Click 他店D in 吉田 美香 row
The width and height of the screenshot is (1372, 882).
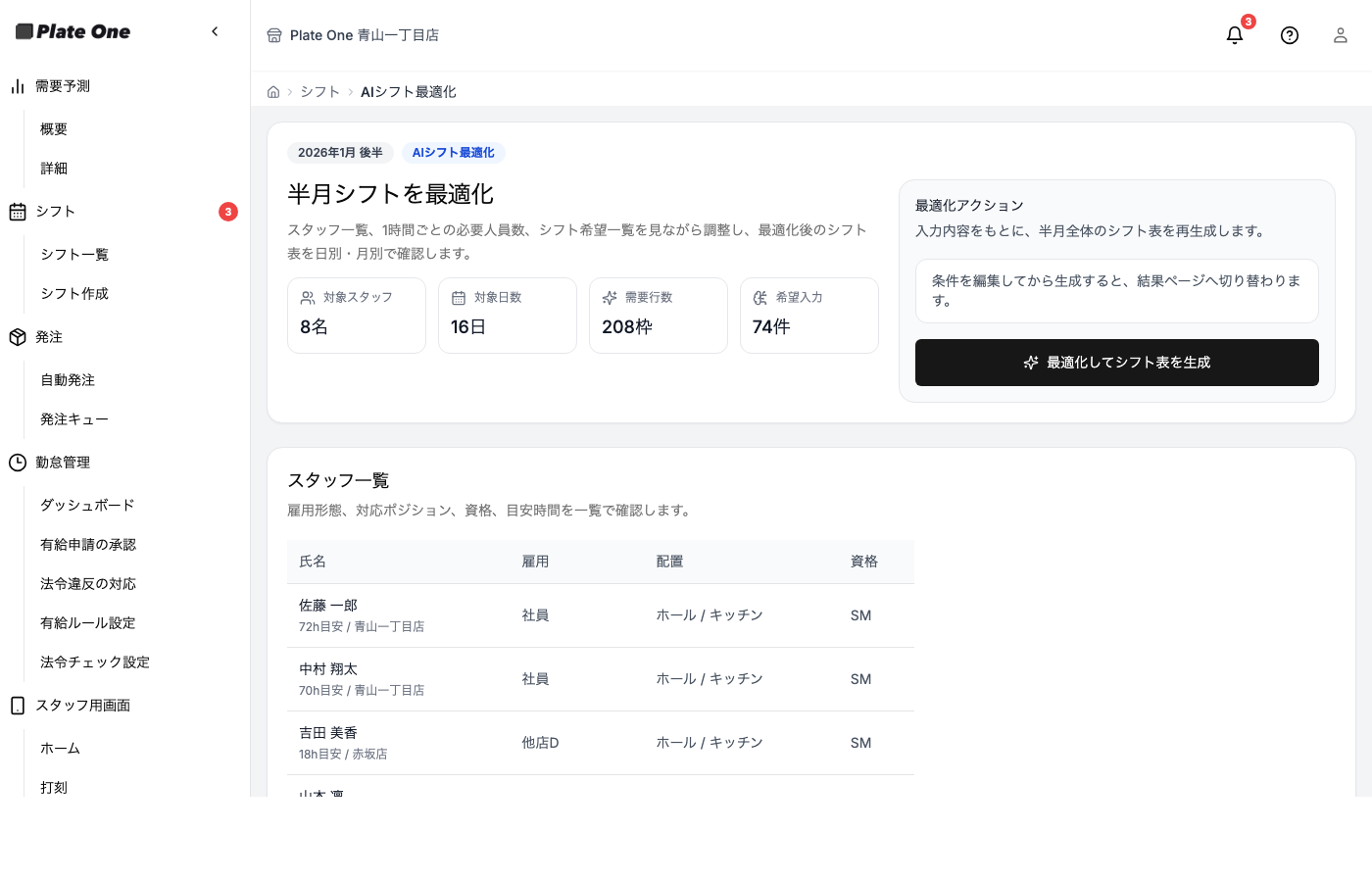coord(540,743)
